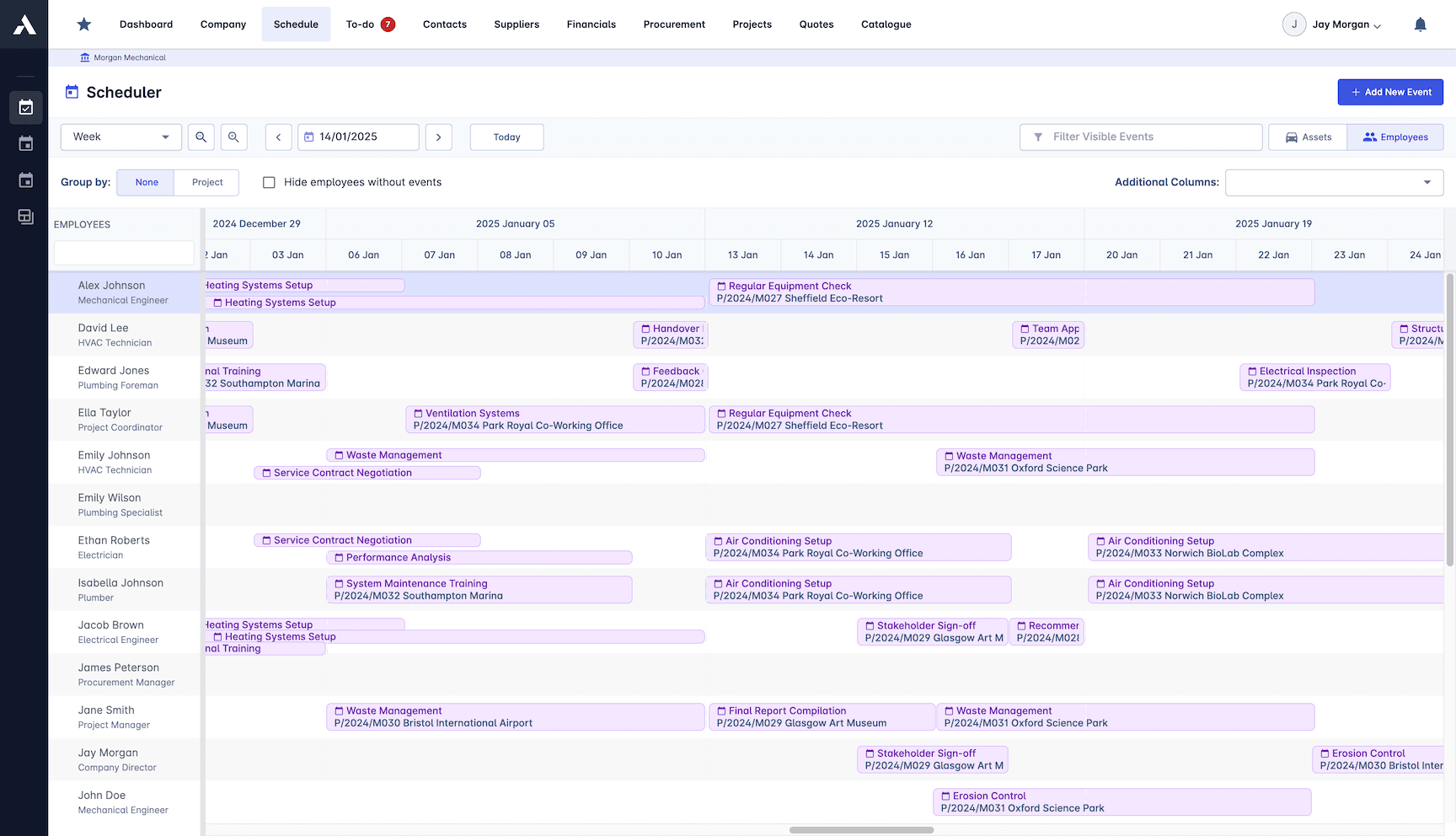This screenshot has width=1456, height=836.
Task: Click the employees search field
Action: point(123,253)
